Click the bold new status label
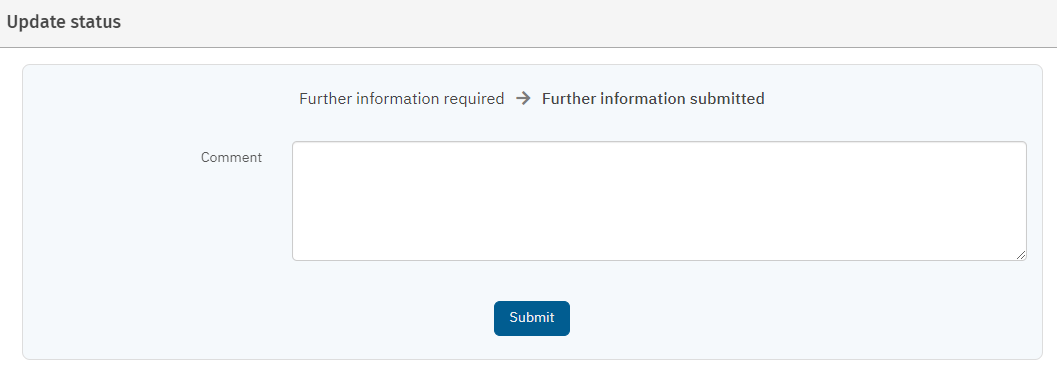Screen dimensions: 1057x384 pyautogui.click(x=653, y=98)
